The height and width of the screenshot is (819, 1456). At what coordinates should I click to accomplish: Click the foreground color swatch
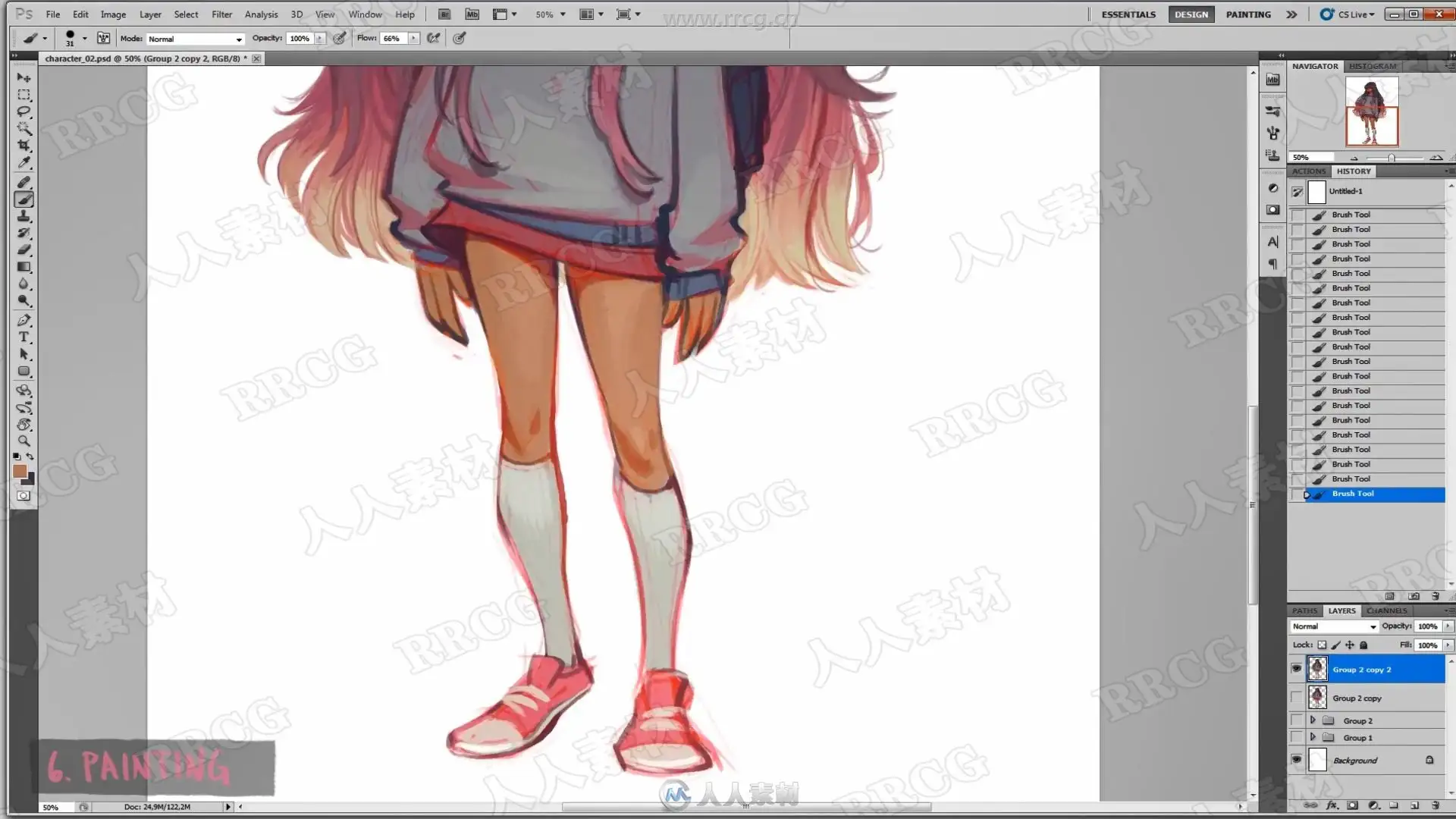20,472
